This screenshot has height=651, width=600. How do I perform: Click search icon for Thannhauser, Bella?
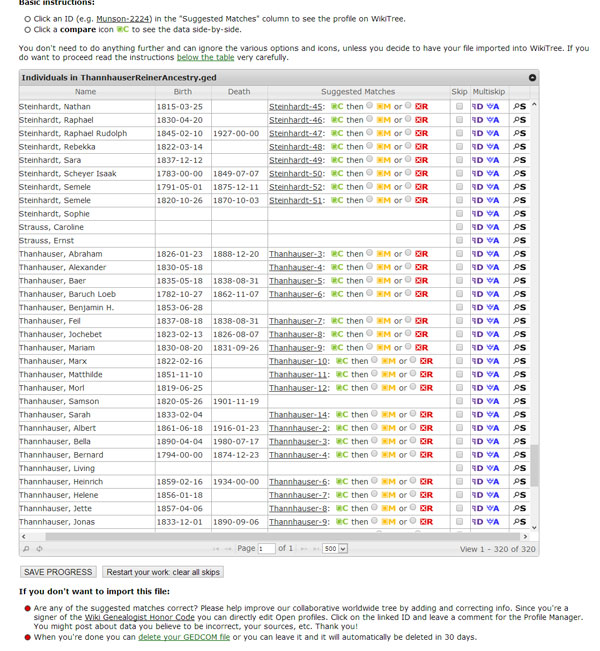click(x=519, y=441)
